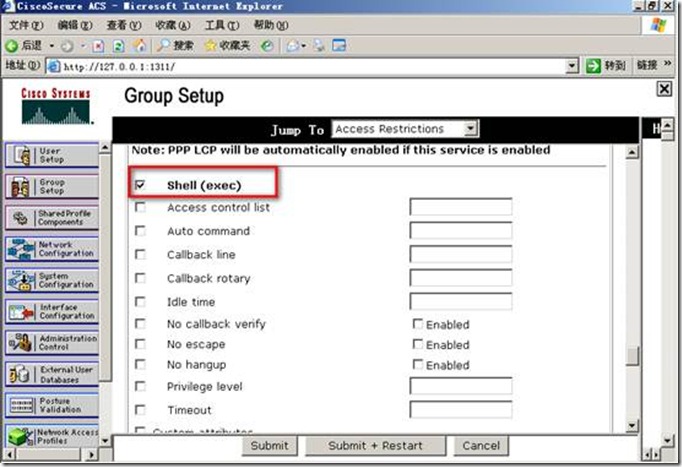Open the Favorites menu
The width and height of the screenshot is (682, 467).
coord(173,25)
